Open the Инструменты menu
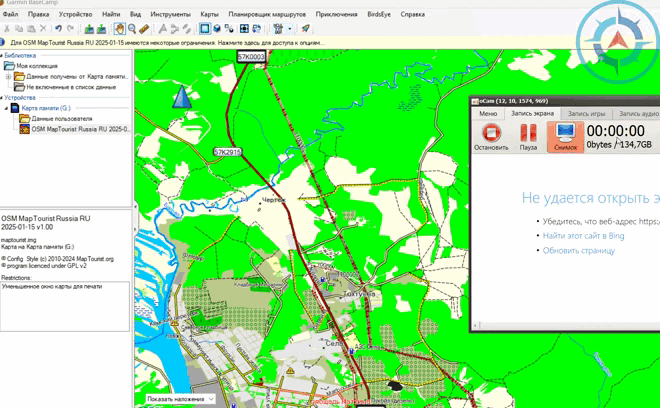660x408 pixels. pyautogui.click(x=170, y=14)
